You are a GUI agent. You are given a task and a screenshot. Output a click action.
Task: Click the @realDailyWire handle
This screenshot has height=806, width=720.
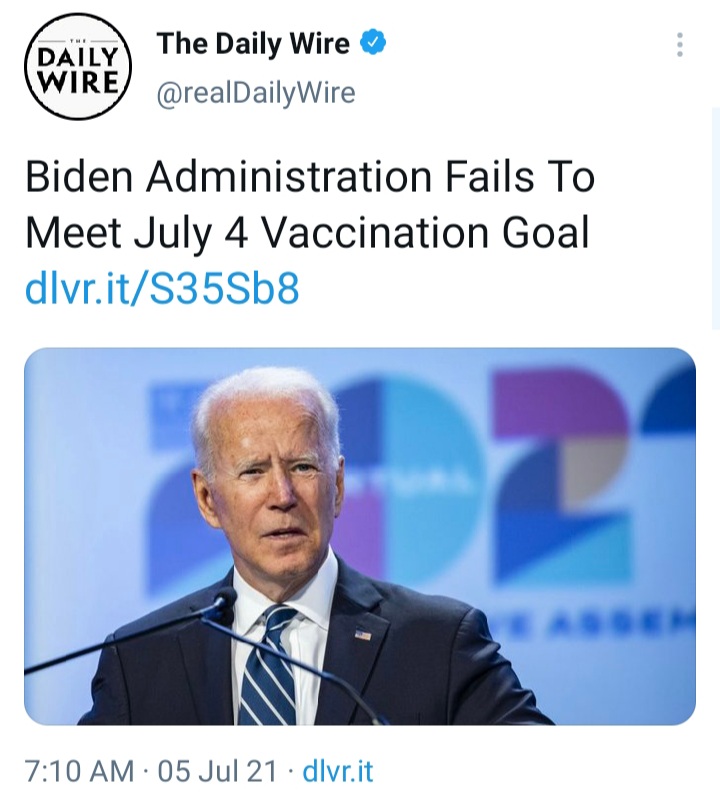[256, 93]
